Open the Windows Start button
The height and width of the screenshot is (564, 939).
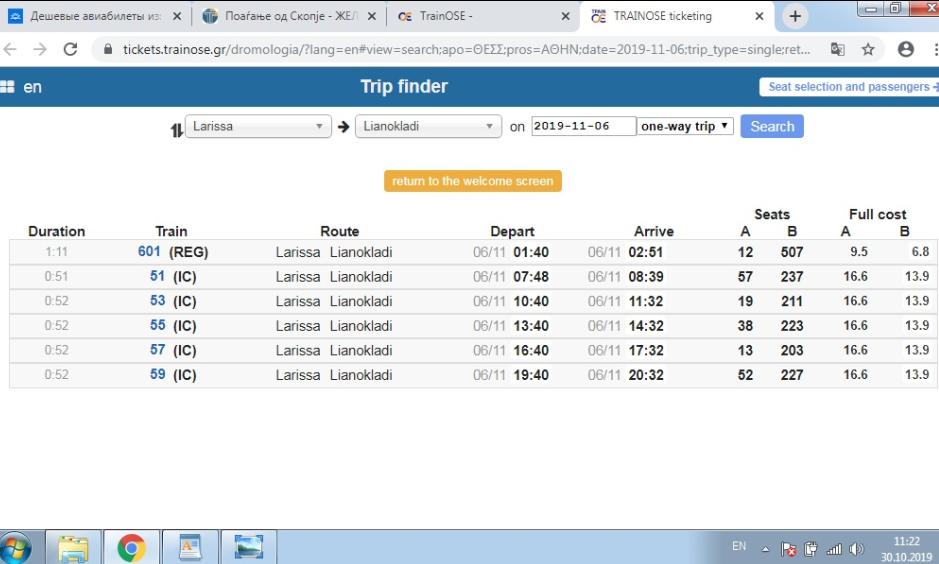(16, 547)
